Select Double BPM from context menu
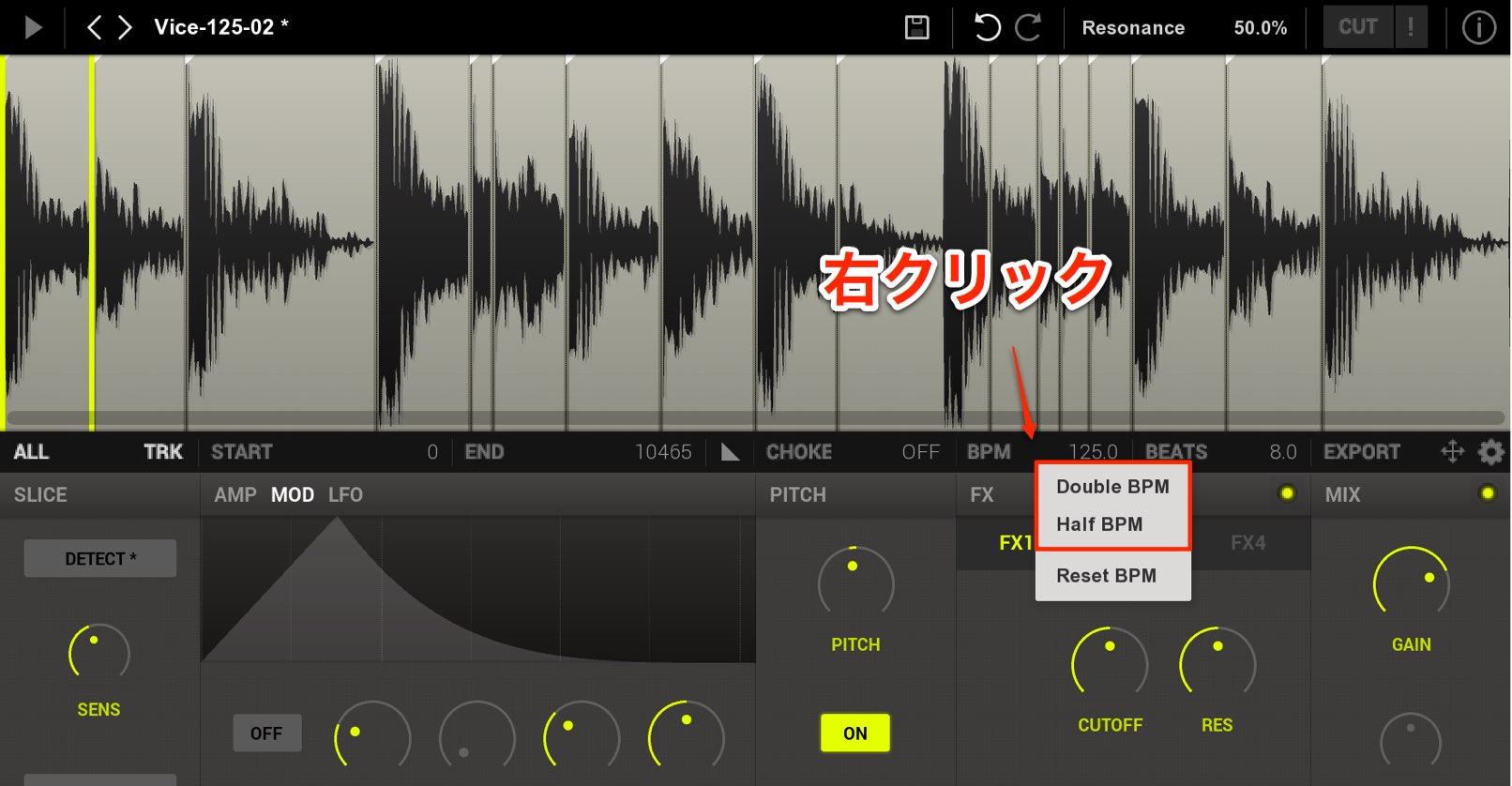The width and height of the screenshot is (1512, 786). (x=1112, y=487)
